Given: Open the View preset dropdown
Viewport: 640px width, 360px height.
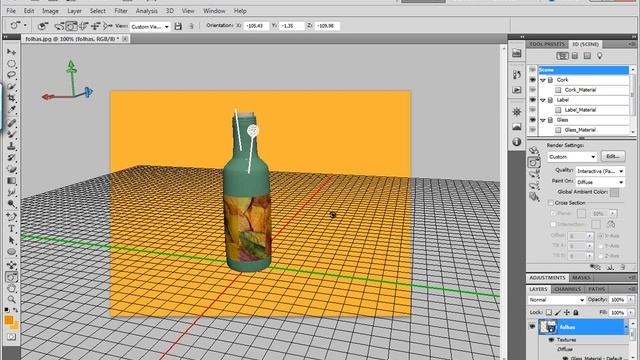Looking at the screenshot, I should 150,27.
